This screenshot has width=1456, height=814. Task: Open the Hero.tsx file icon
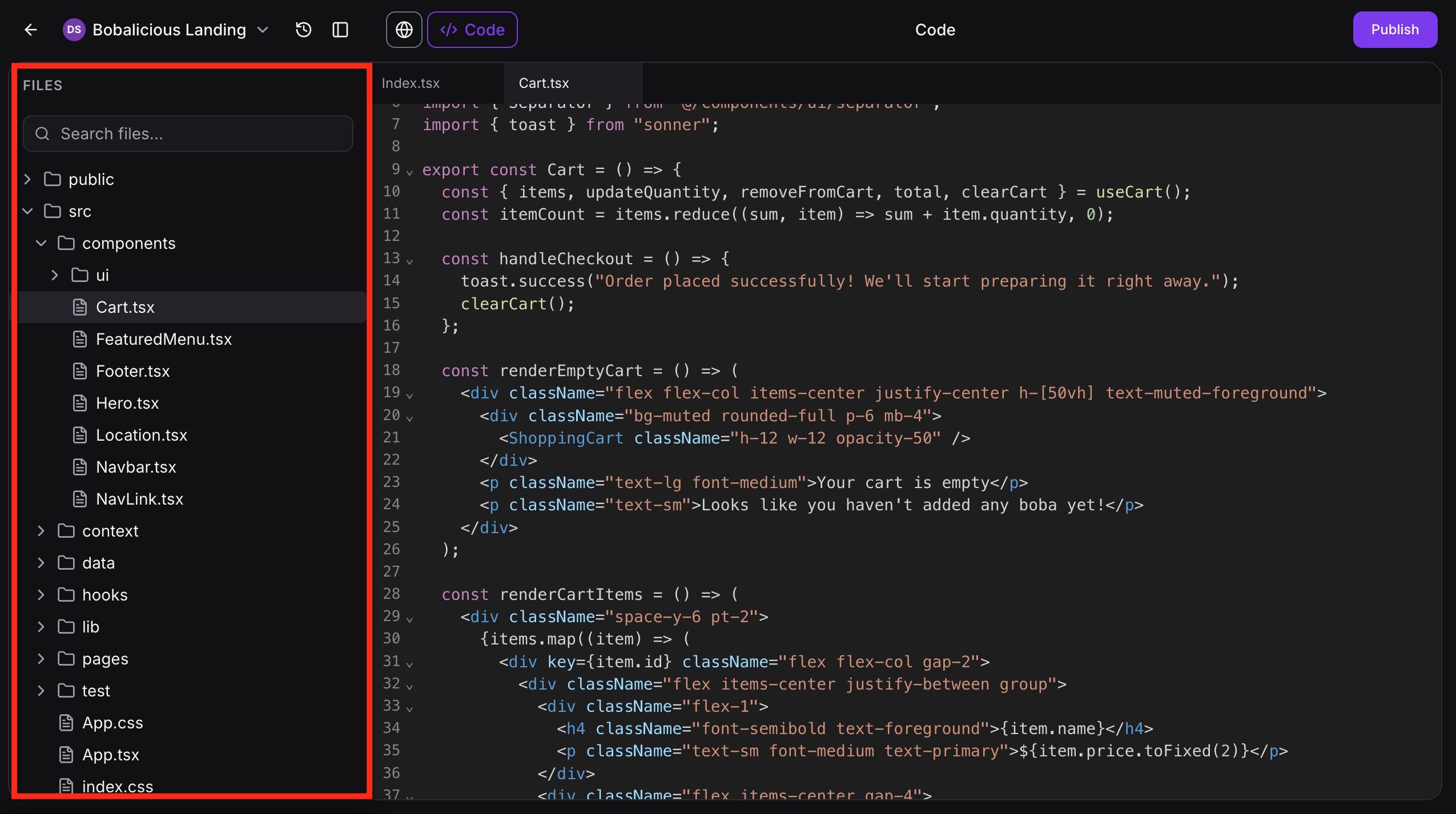point(80,403)
